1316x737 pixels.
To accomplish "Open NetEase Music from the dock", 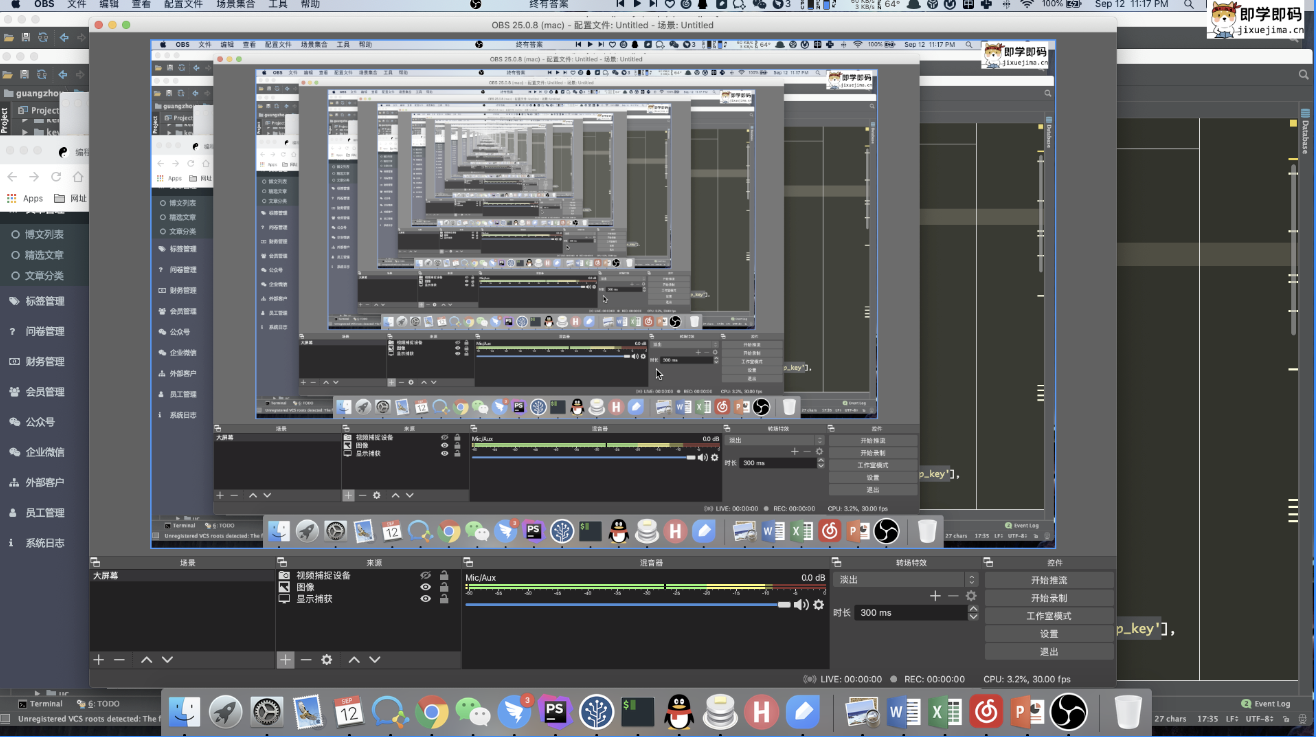I will pyautogui.click(x=986, y=712).
